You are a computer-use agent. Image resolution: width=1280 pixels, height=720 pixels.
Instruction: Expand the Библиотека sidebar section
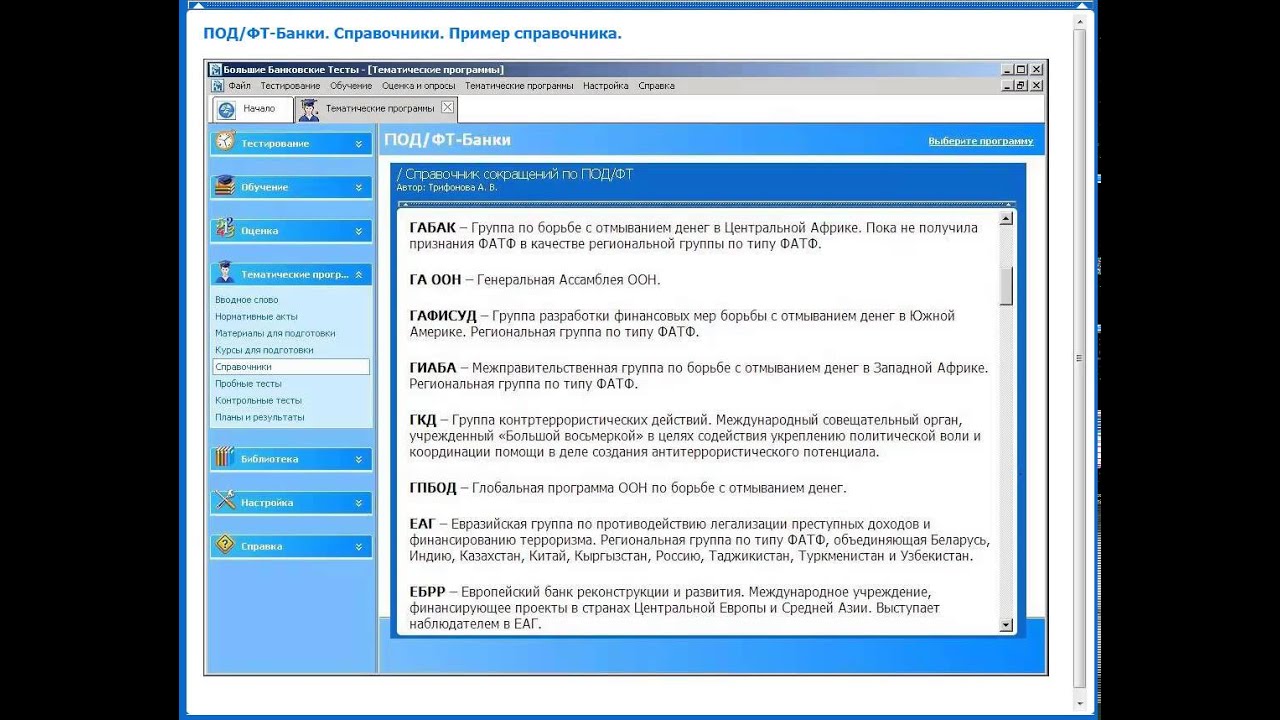coord(358,459)
